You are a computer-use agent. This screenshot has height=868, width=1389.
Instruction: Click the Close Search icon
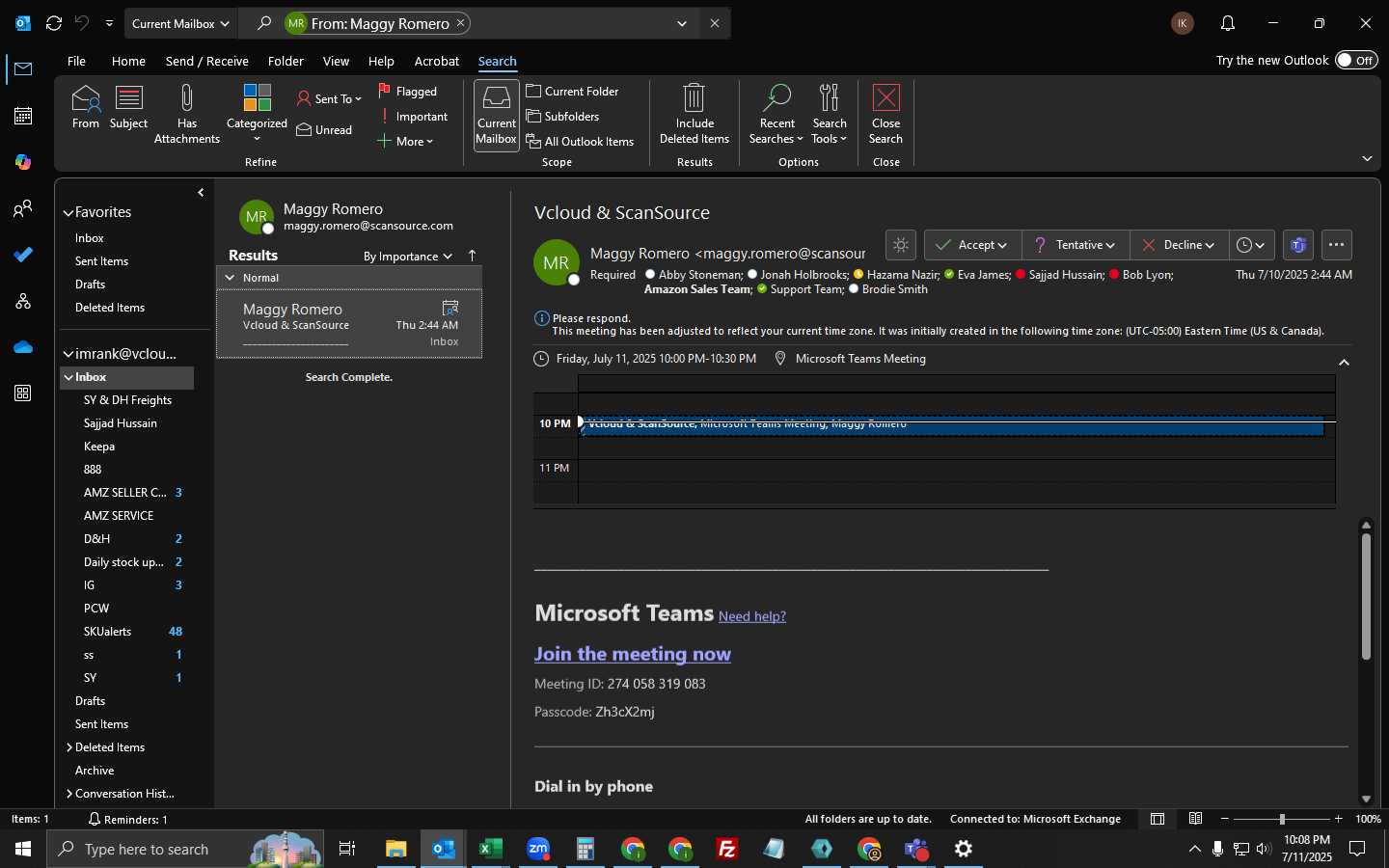pos(885,97)
